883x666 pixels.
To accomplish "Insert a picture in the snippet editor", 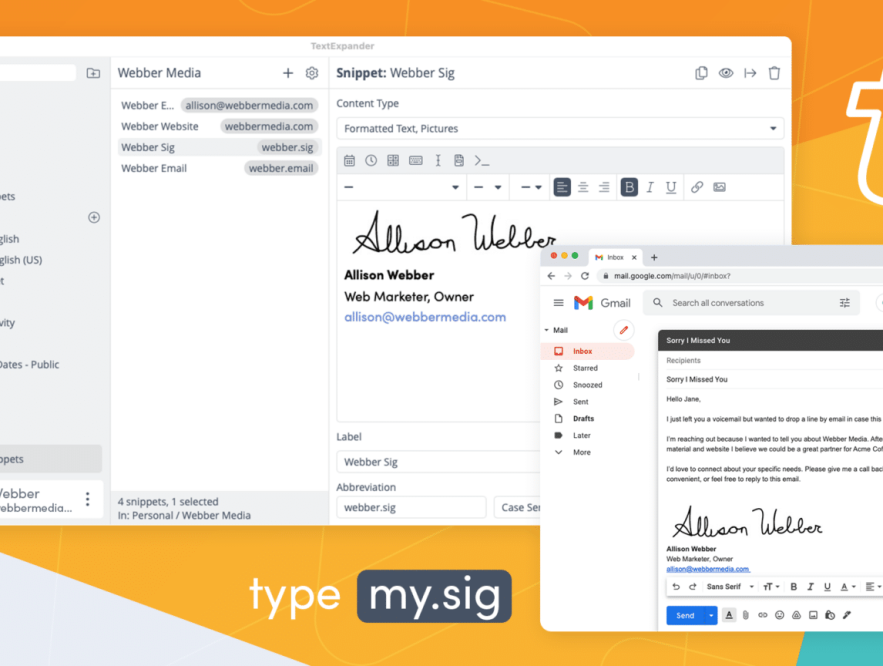I will pyautogui.click(x=719, y=187).
